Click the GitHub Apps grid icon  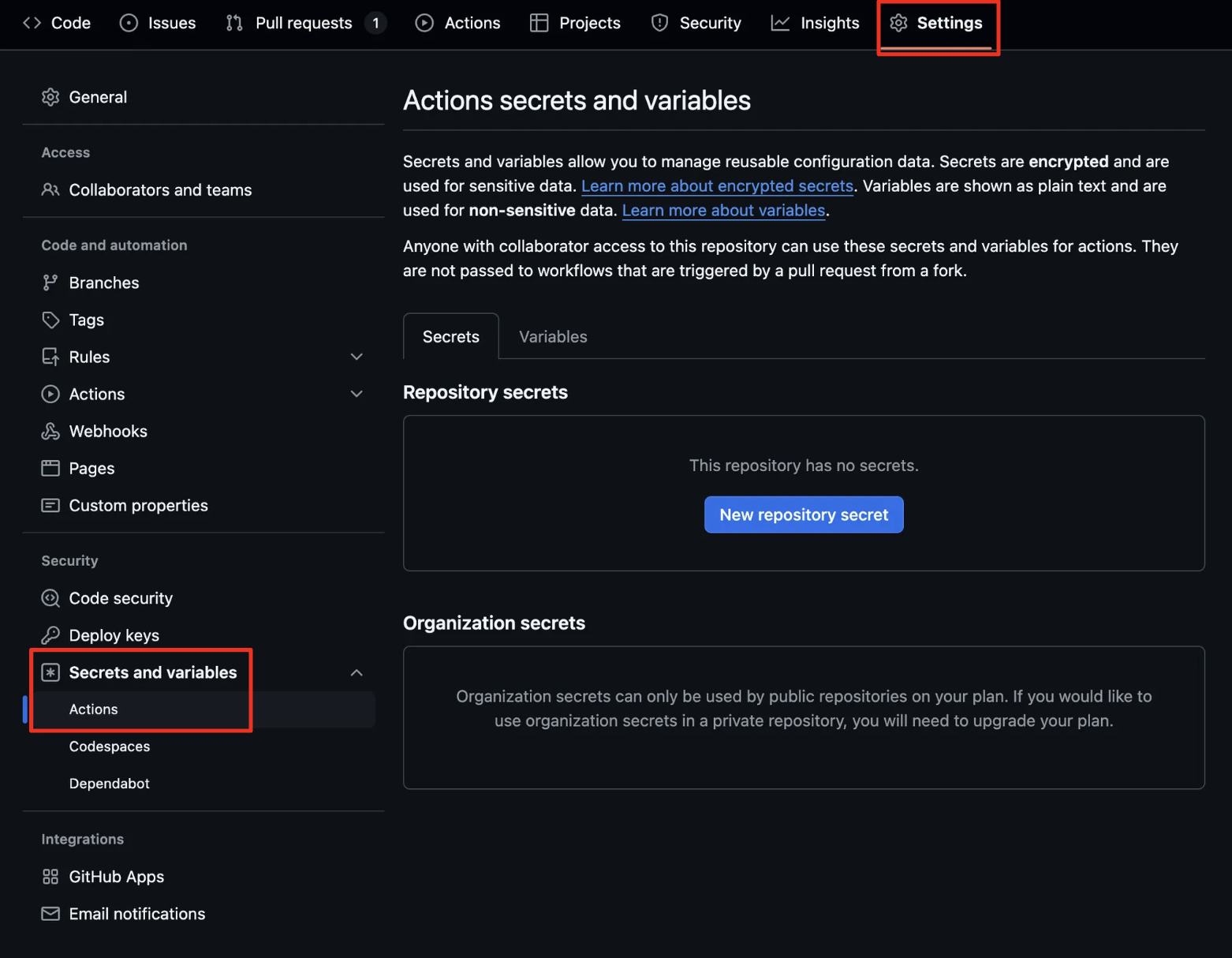tap(50, 877)
